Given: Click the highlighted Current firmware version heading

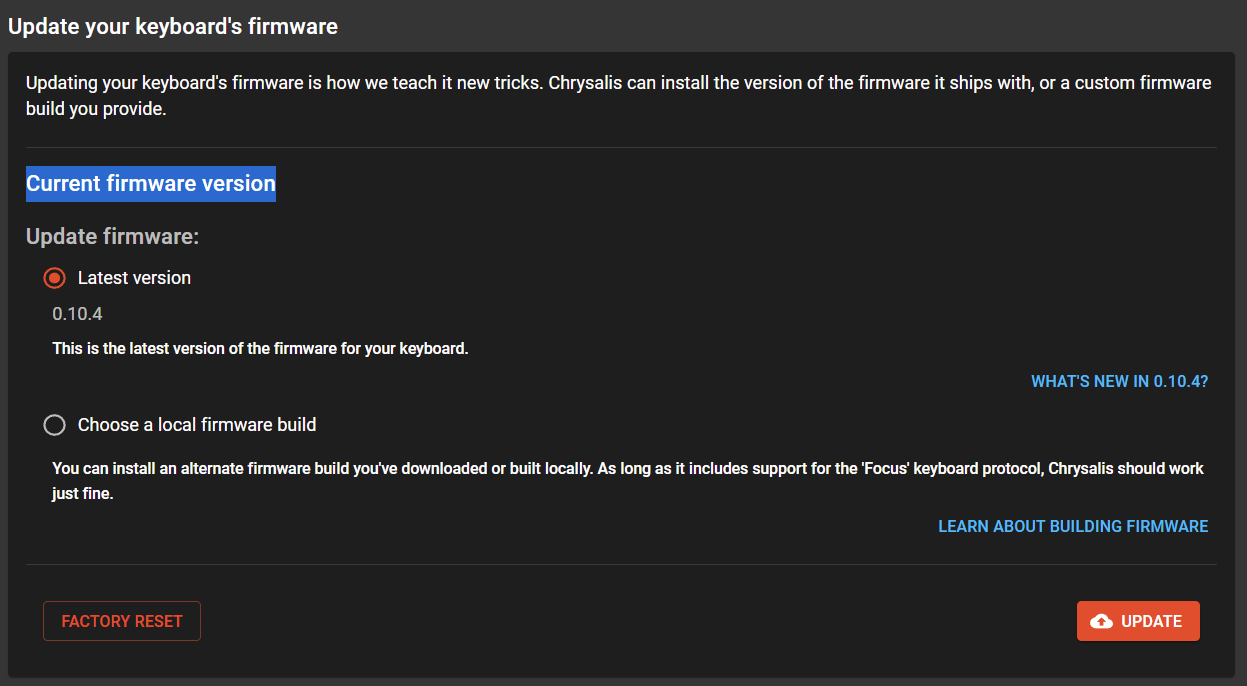Looking at the screenshot, I should (x=150, y=183).
